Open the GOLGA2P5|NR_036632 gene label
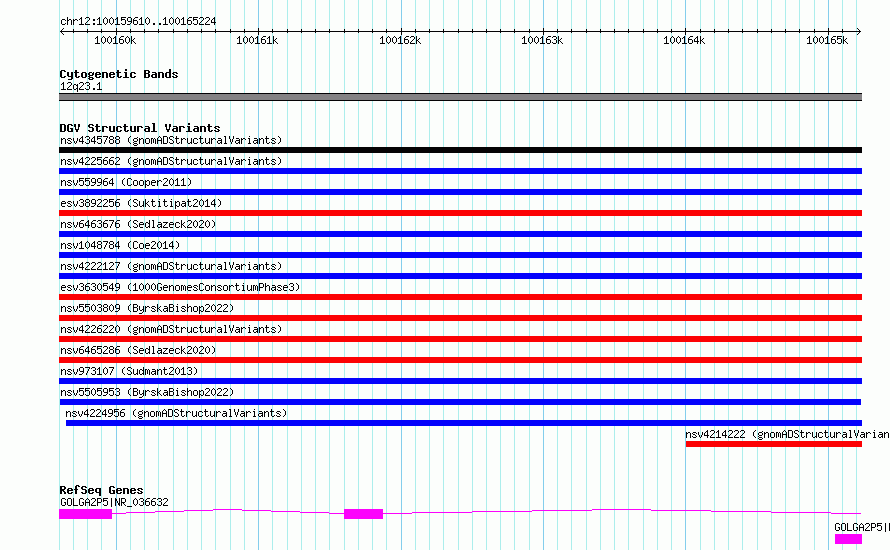 point(114,502)
